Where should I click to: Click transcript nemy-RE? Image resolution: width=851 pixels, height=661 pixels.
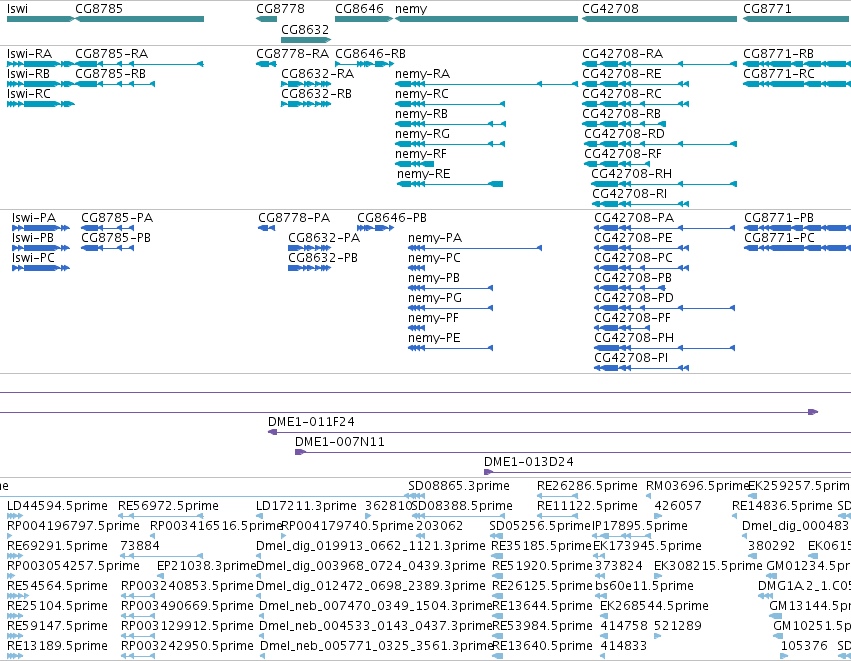click(450, 184)
